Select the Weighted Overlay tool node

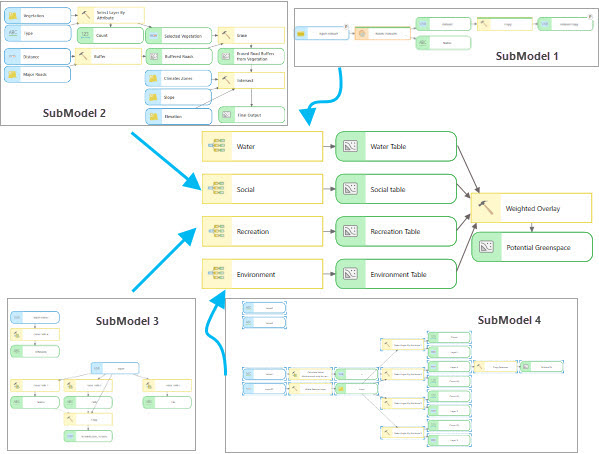click(x=531, y=208)
